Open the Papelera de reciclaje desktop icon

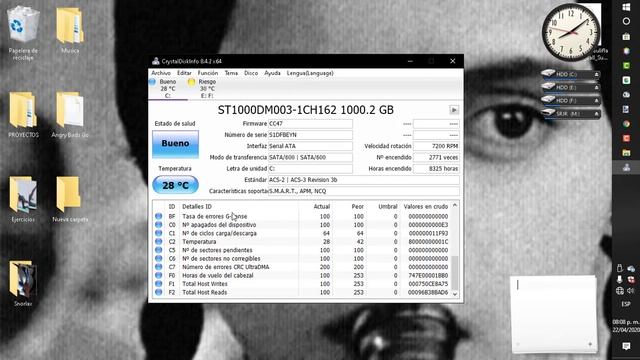pos(23,33)
